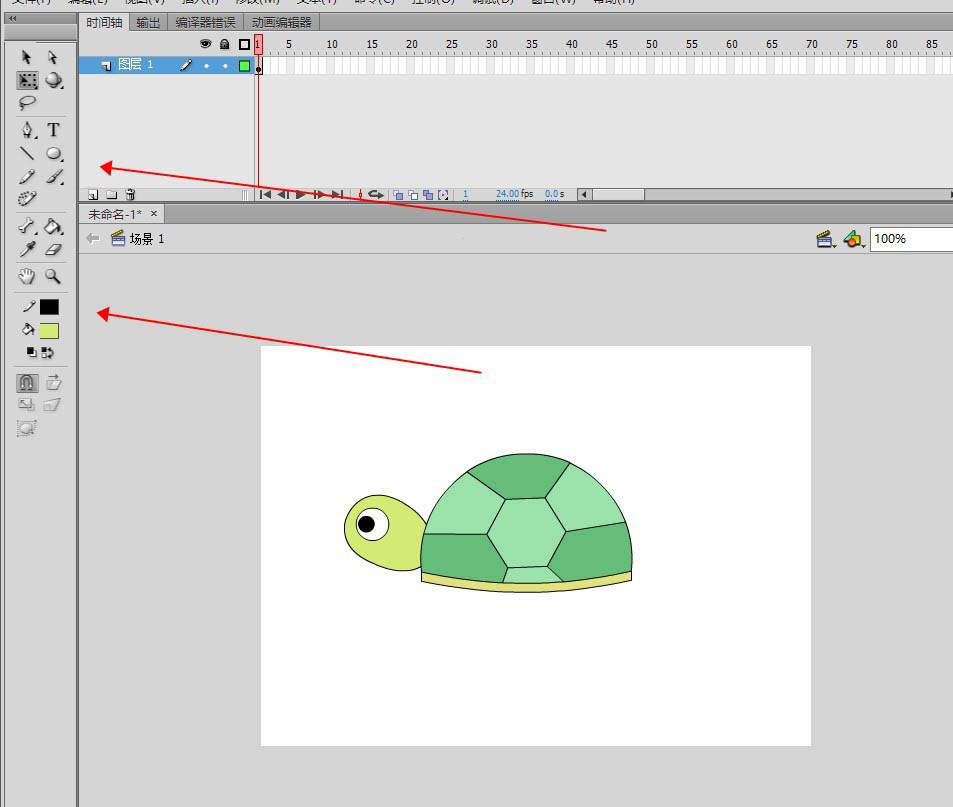Image resolution: width=953 pixels, height=807 pixels.
Task: Select the Free Transform tool
Action: [x=27, y=81]
